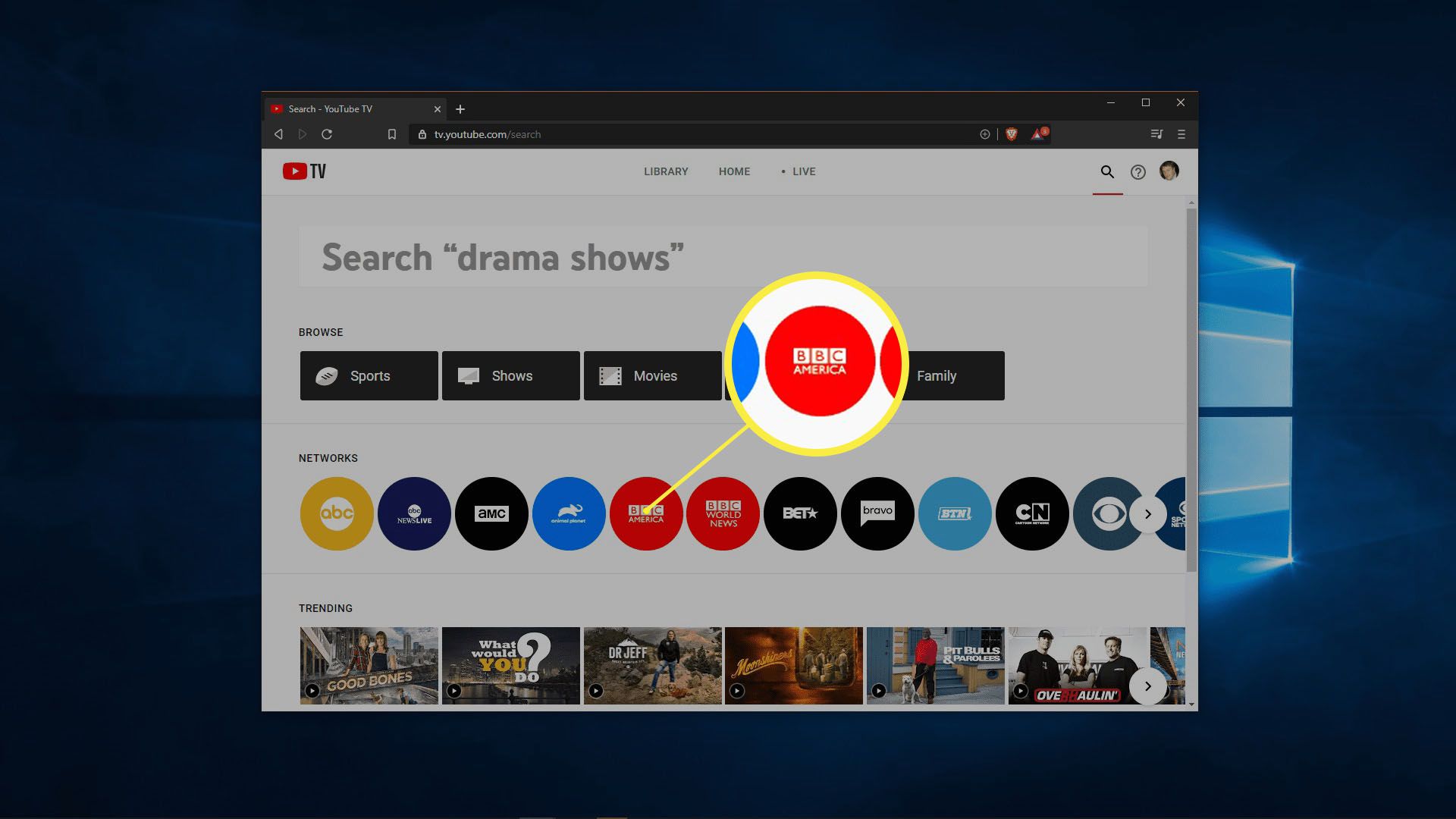Click the padlock site info icon
Viewport: 1456px width, 819px height.
[422, 134]
